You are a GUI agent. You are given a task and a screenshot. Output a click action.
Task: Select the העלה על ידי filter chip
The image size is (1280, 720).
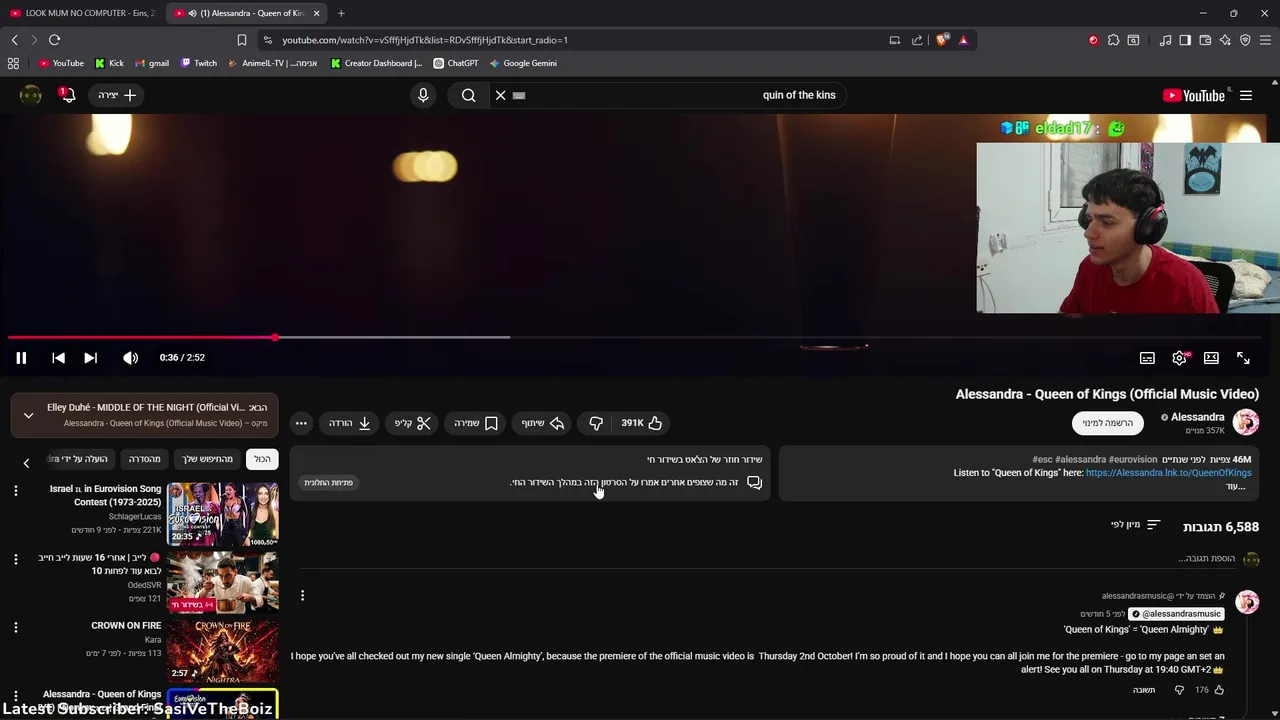coord(80,459)
